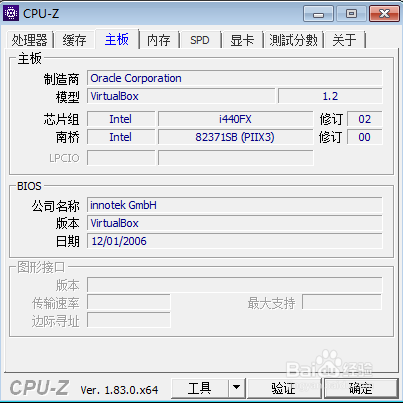Click the BIOS date 12/01/2006
This screenshot has height=403, width=403.
point(235,241)
